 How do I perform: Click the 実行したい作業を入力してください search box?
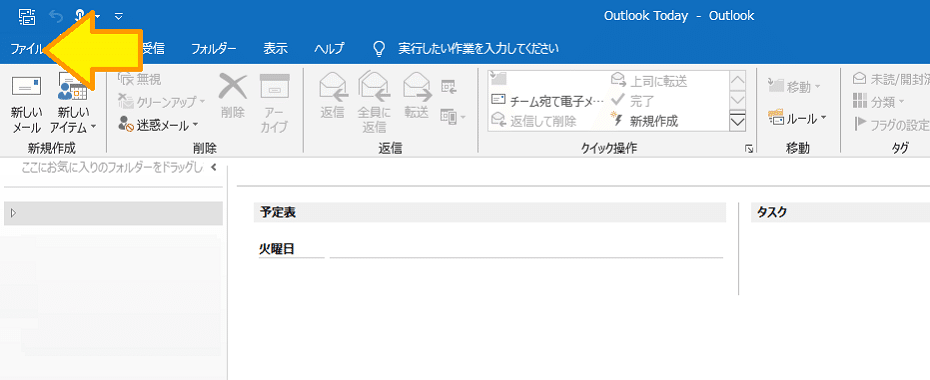point(478,49)
